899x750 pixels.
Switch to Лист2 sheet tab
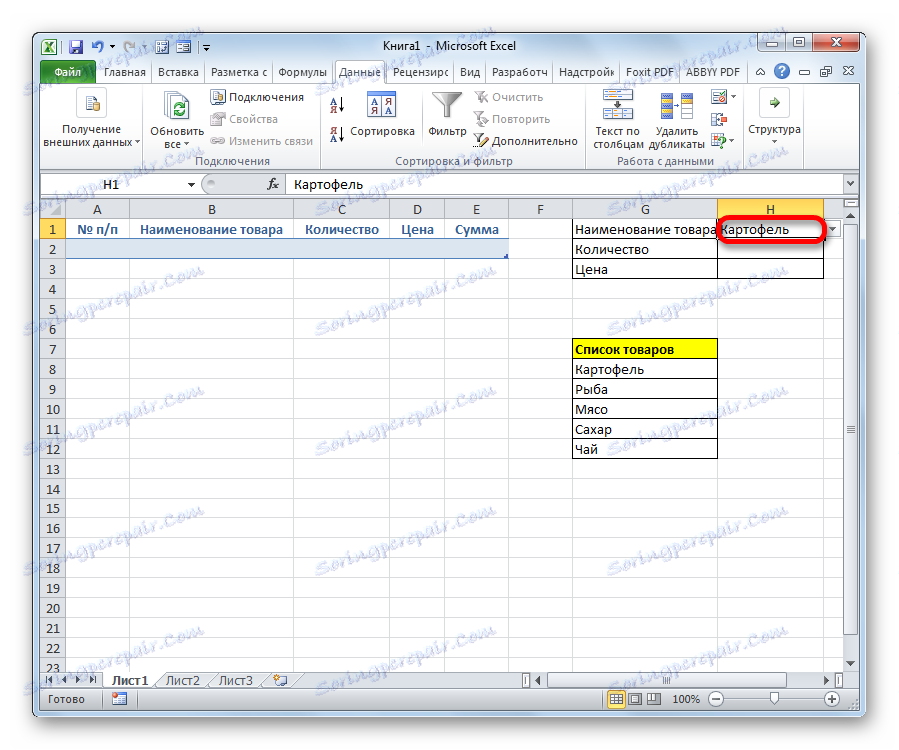[x=182, y=681]
